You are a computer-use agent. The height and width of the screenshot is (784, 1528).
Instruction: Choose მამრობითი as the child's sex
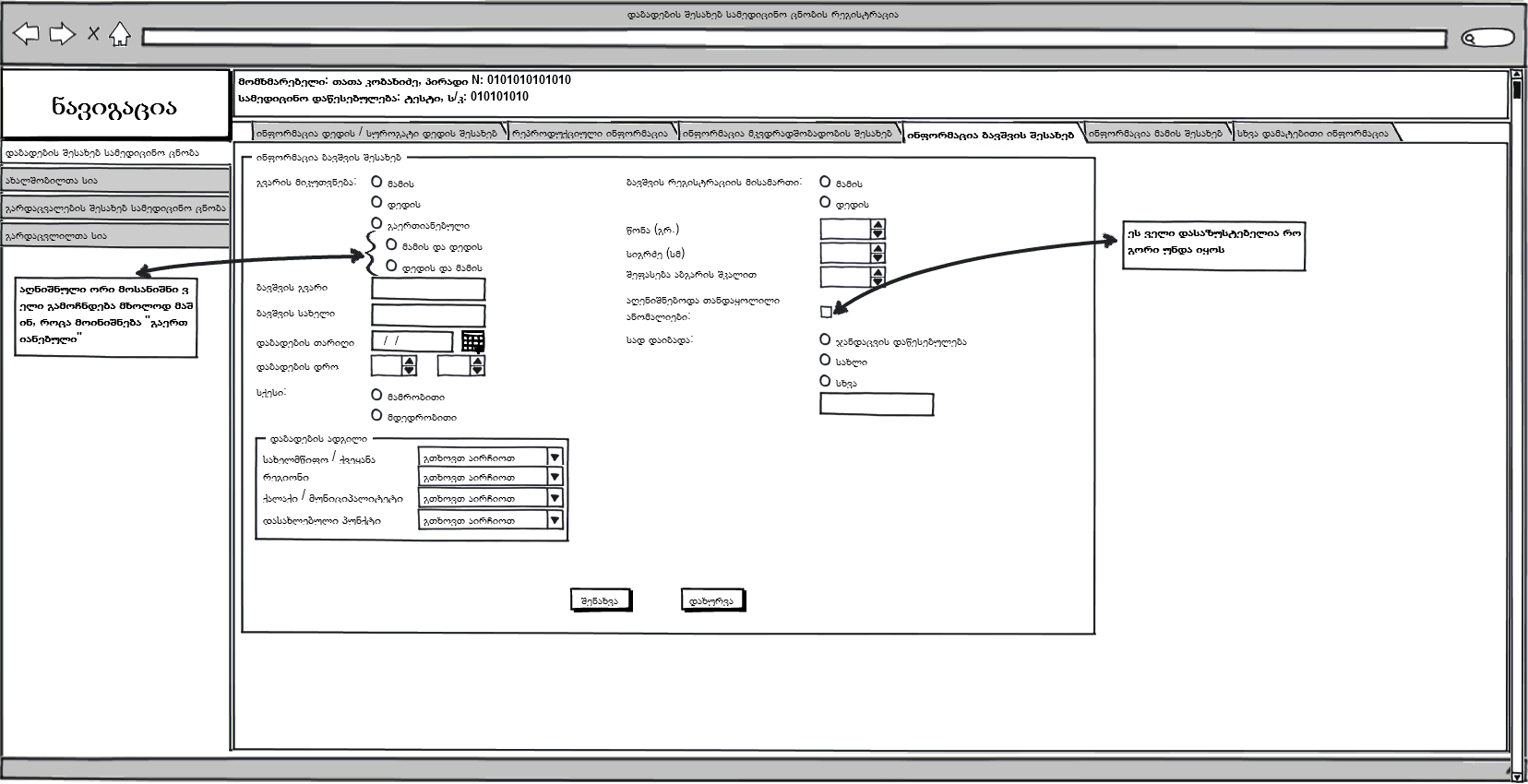coord(376,395)
